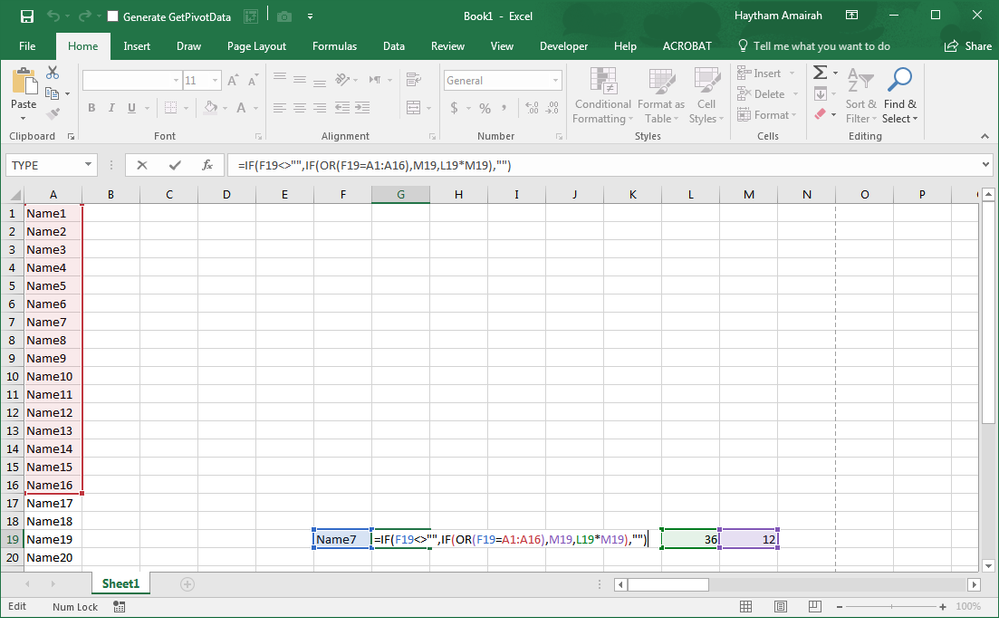This screenshot has height=618, width=999.
Task: Open Find & Select menu
Action: [x=900, y=96]
